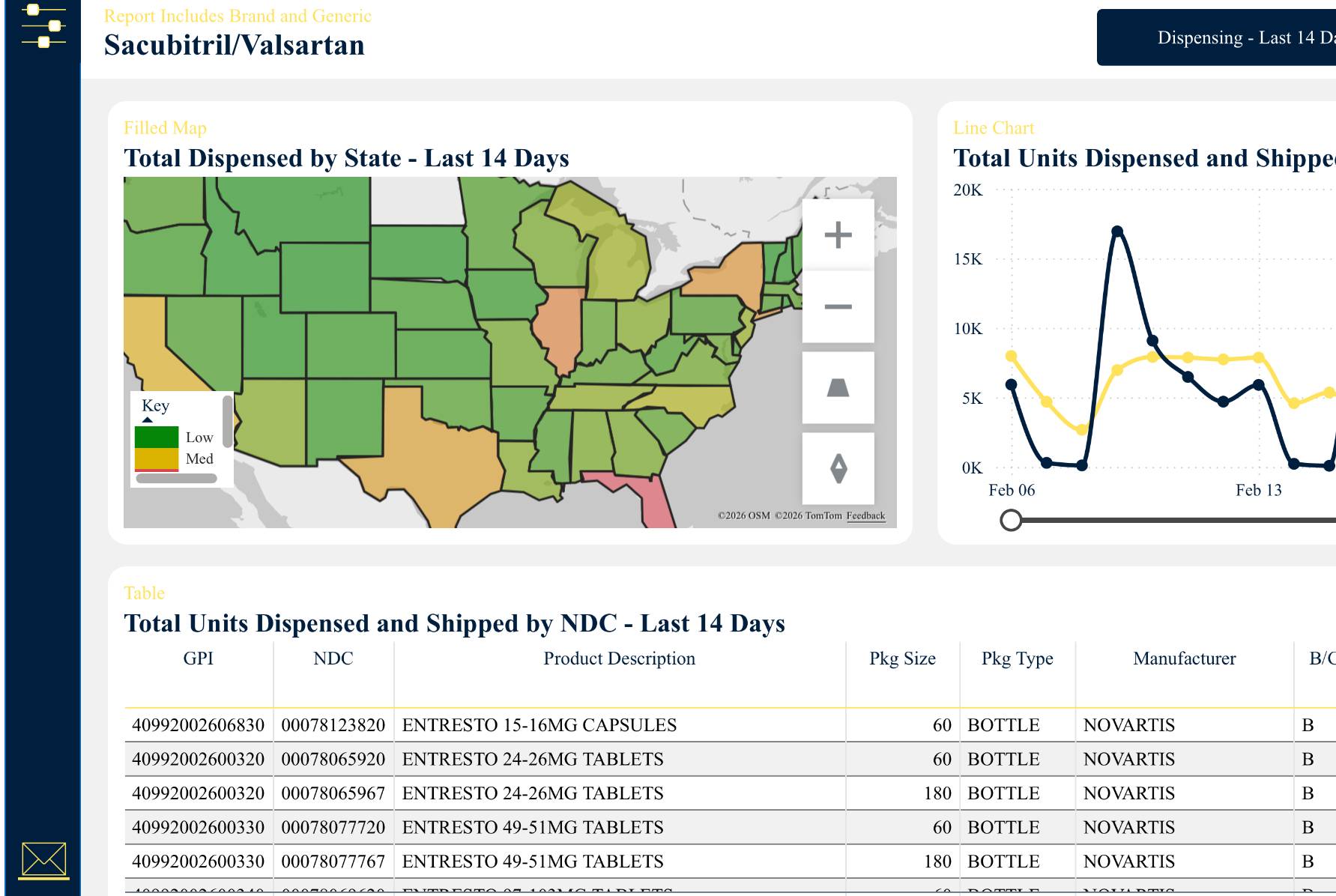Reset map orientation with compass icon

838,468
